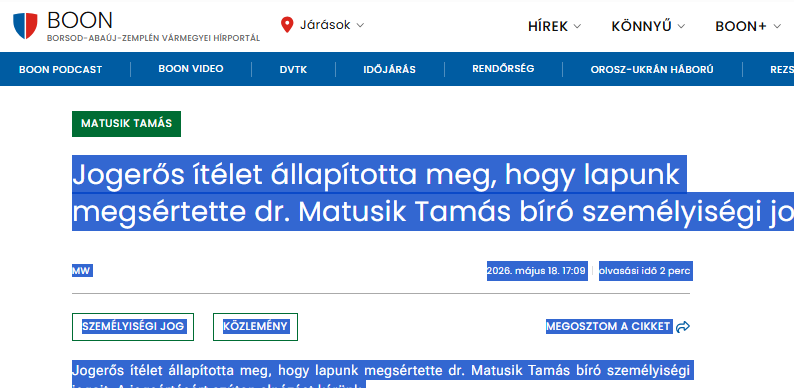The width and height of the screenshot is (794, 388).
Task: Click the article headline Jogerős ítélet
Action: [433, 193]
